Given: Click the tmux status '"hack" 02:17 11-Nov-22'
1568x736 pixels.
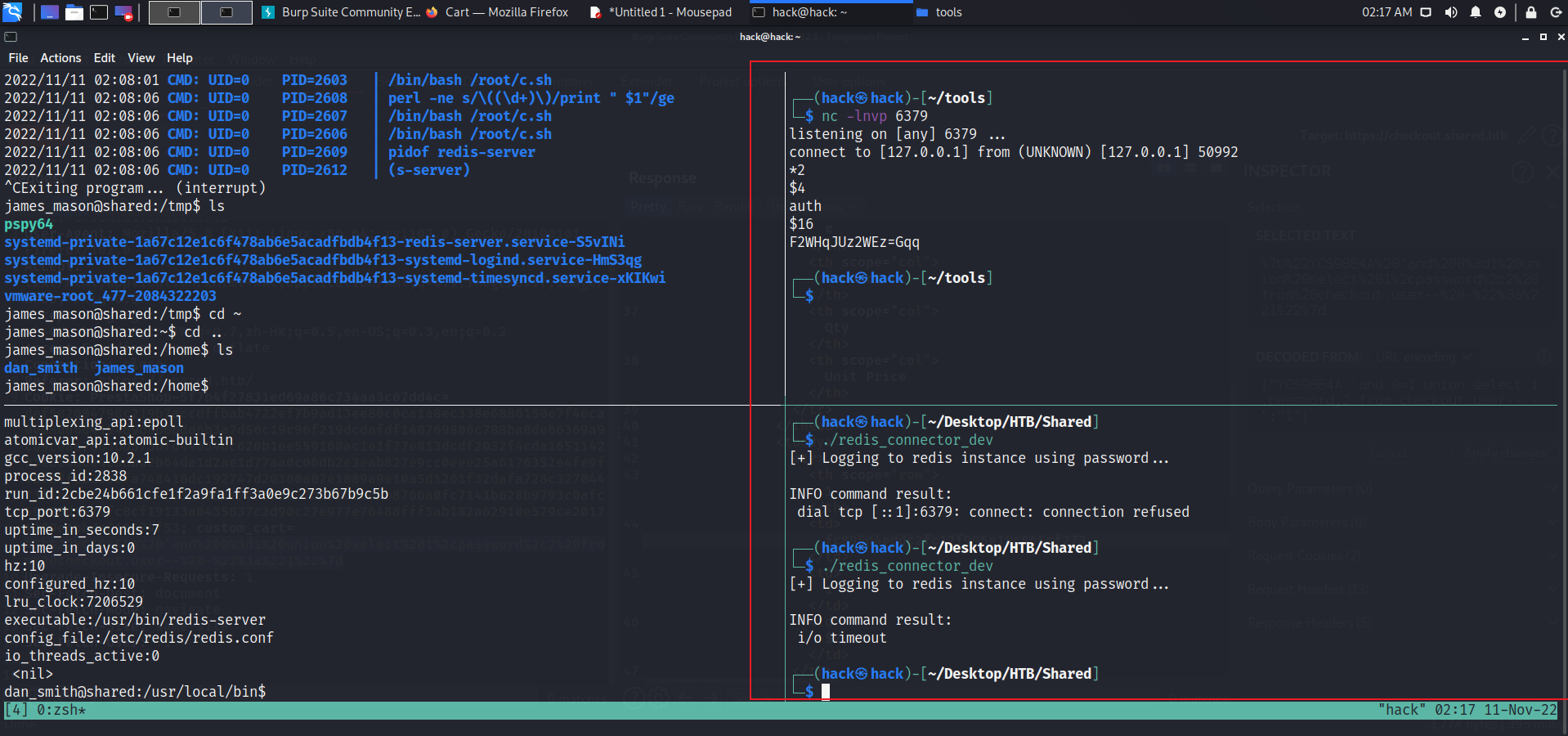Looking at the screenshot, I should coord(1467,710).
